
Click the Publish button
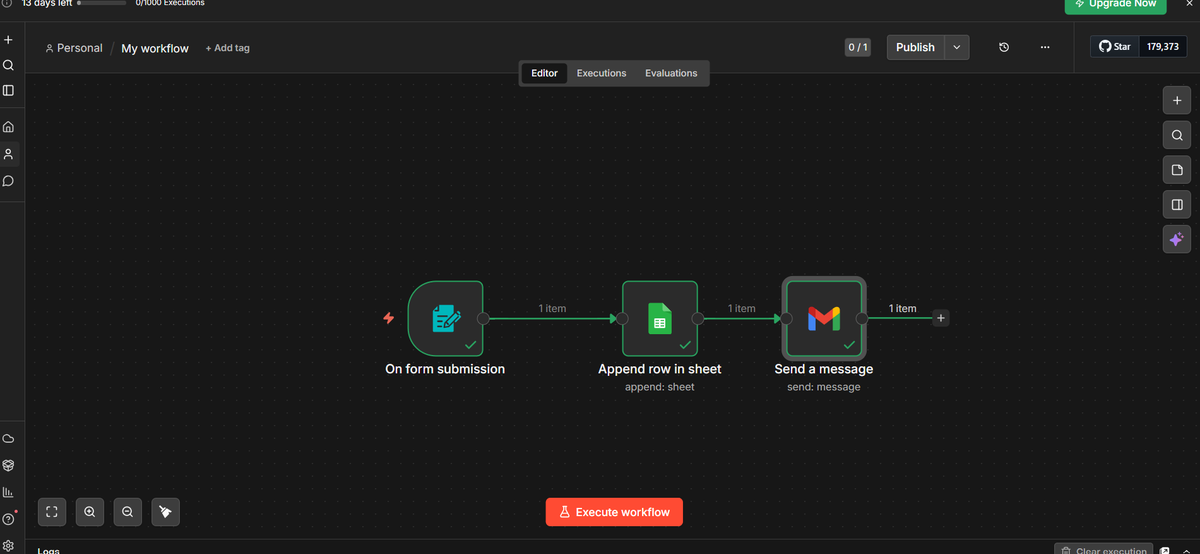point(915,47)
